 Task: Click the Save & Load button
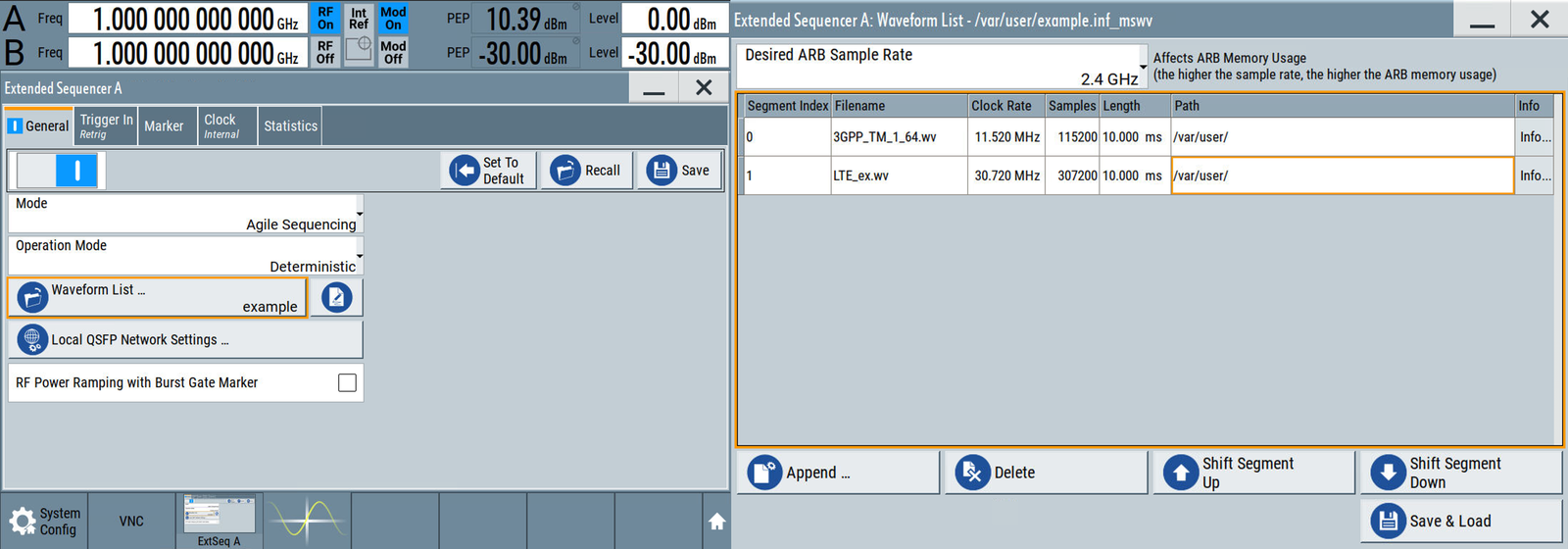(x=1460, y=521)
